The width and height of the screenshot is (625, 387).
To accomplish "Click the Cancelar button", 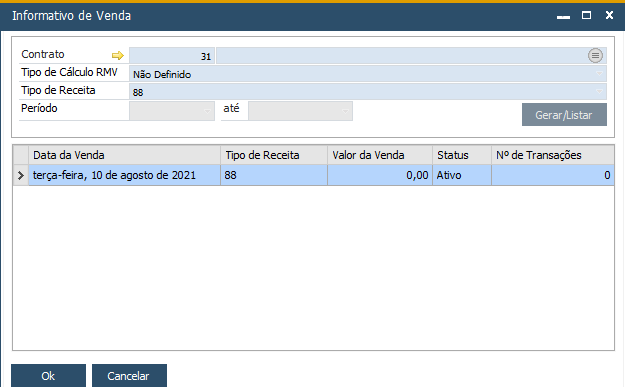I will point(129,375).
